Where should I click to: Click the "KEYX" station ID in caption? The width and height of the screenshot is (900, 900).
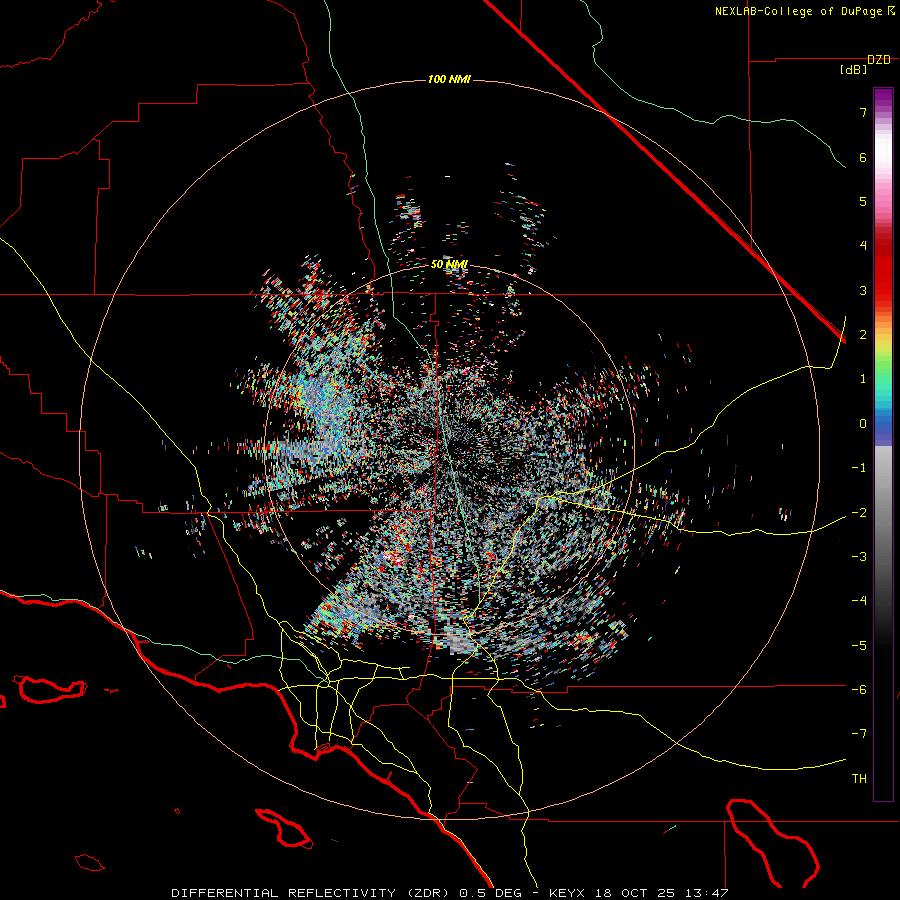point(567,893)
